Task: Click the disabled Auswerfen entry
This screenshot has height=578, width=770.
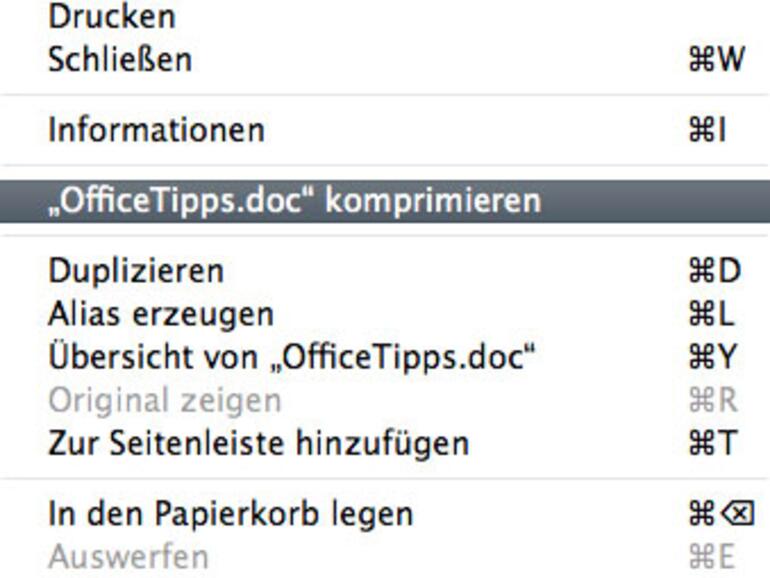Action: coord(128,555)
